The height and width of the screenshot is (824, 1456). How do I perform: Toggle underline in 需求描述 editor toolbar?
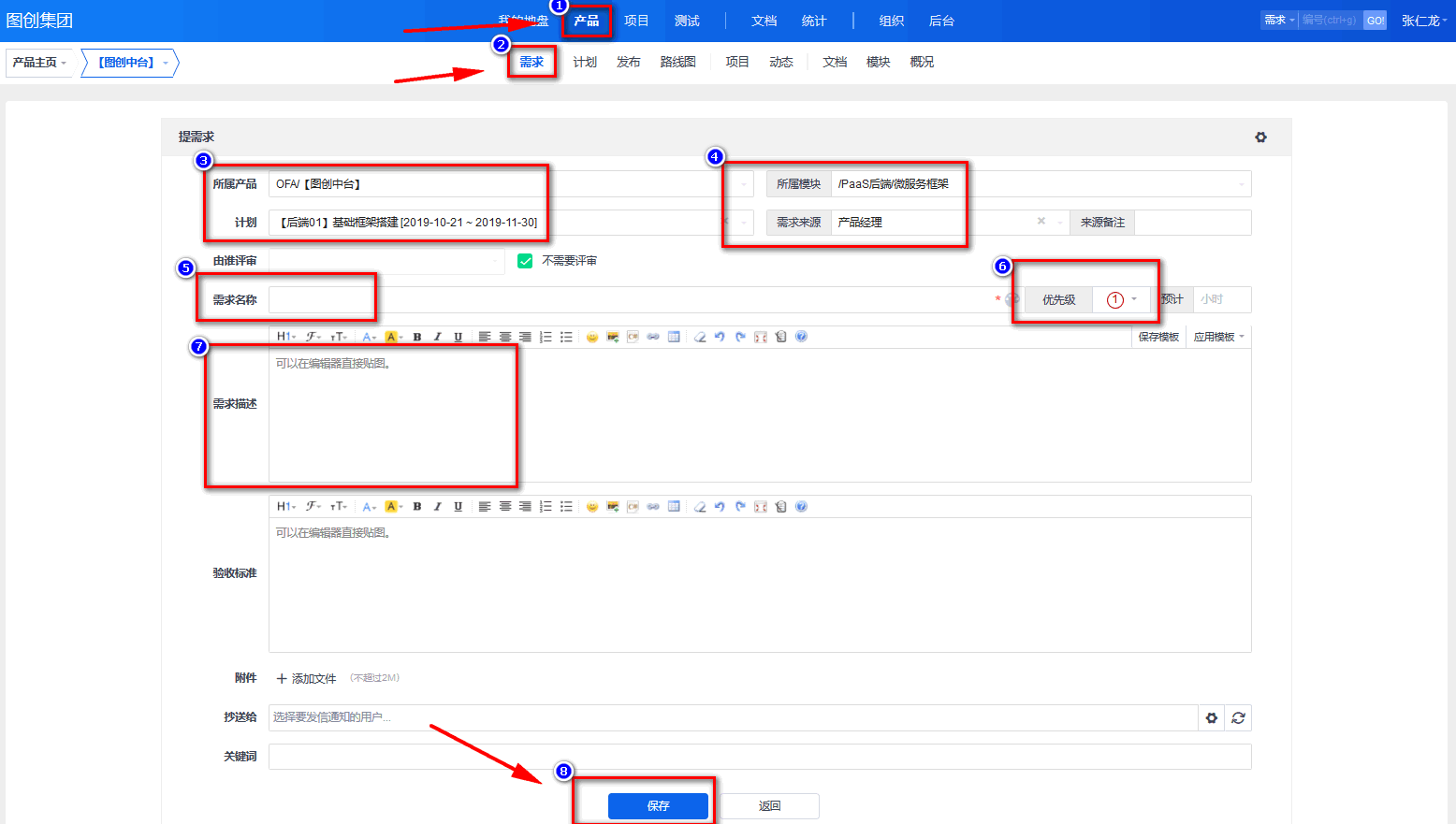(x=458, y=337)
